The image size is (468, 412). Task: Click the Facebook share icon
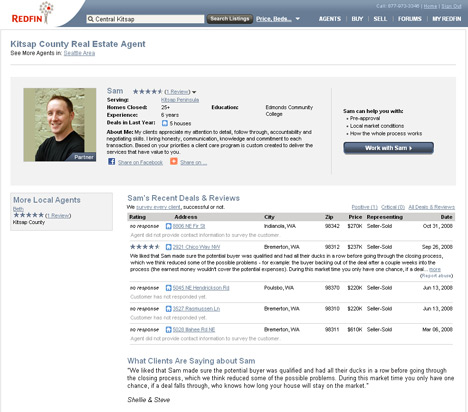(x=112, y=162)
